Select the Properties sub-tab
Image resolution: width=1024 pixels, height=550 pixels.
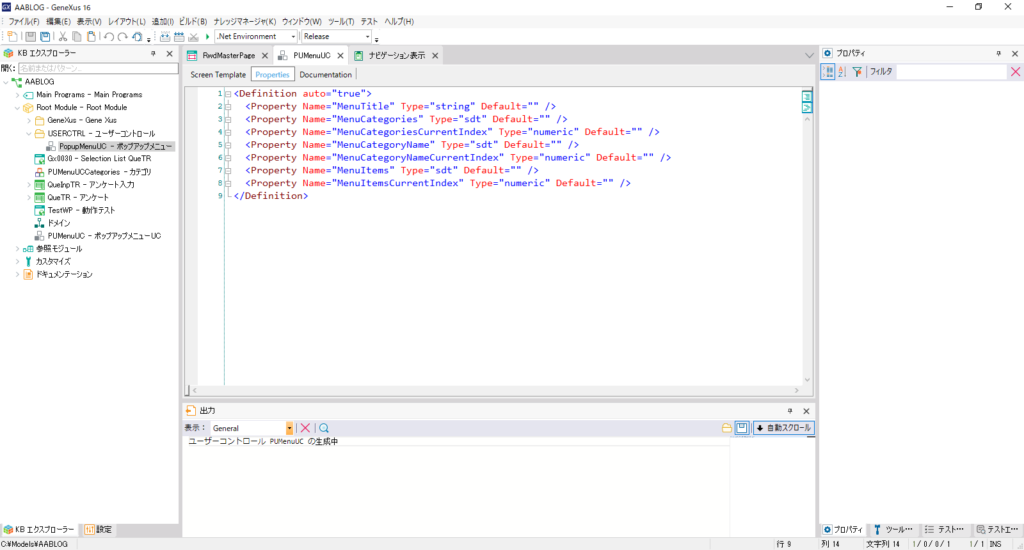[x=272, y=74]
